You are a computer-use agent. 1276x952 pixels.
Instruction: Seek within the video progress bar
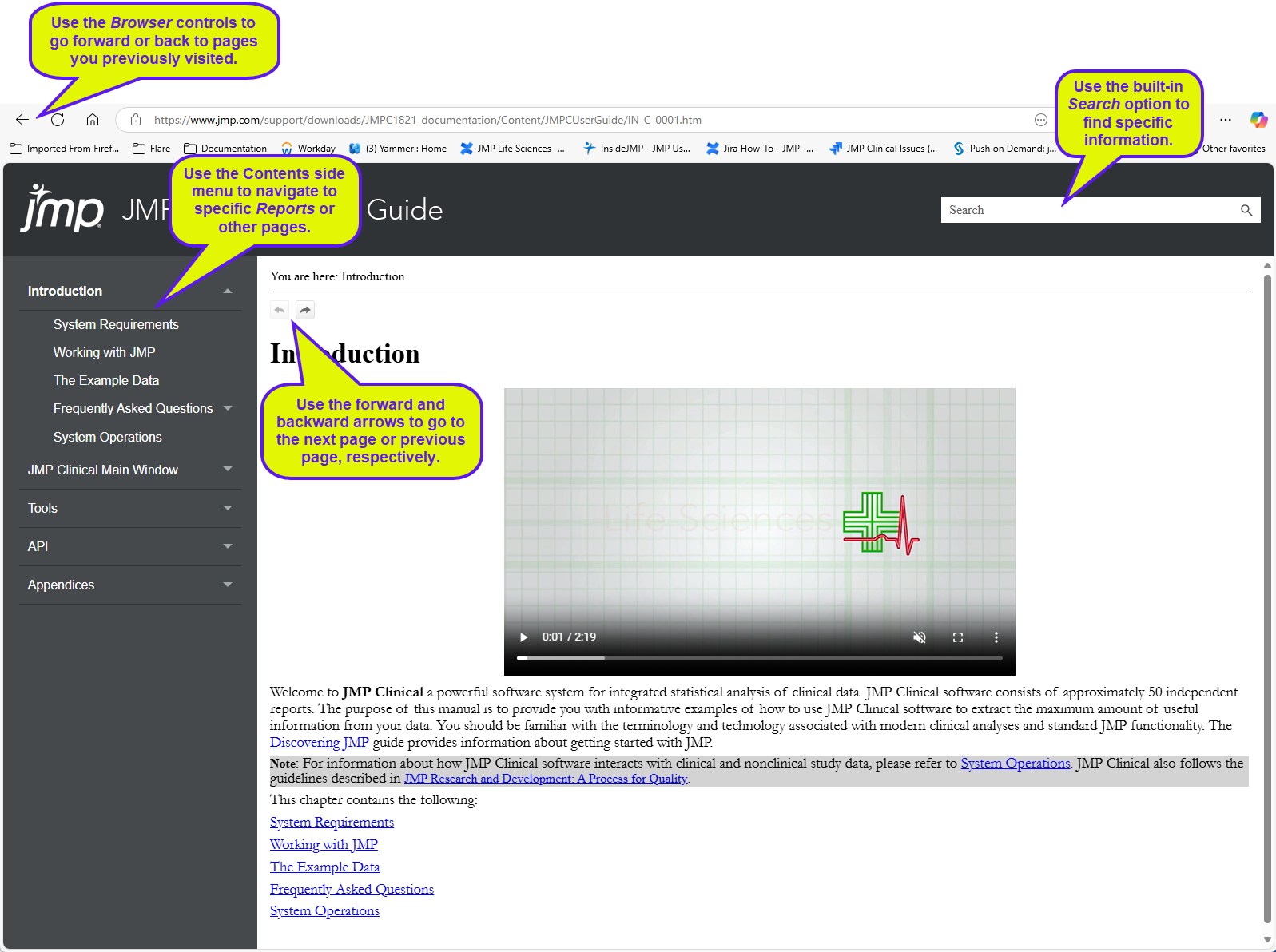pyautogui.click(x=760, y=658)
